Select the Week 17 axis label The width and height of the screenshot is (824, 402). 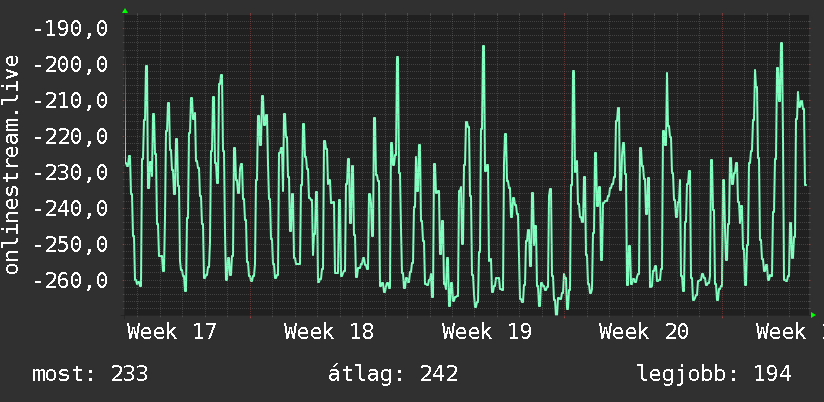172,332
